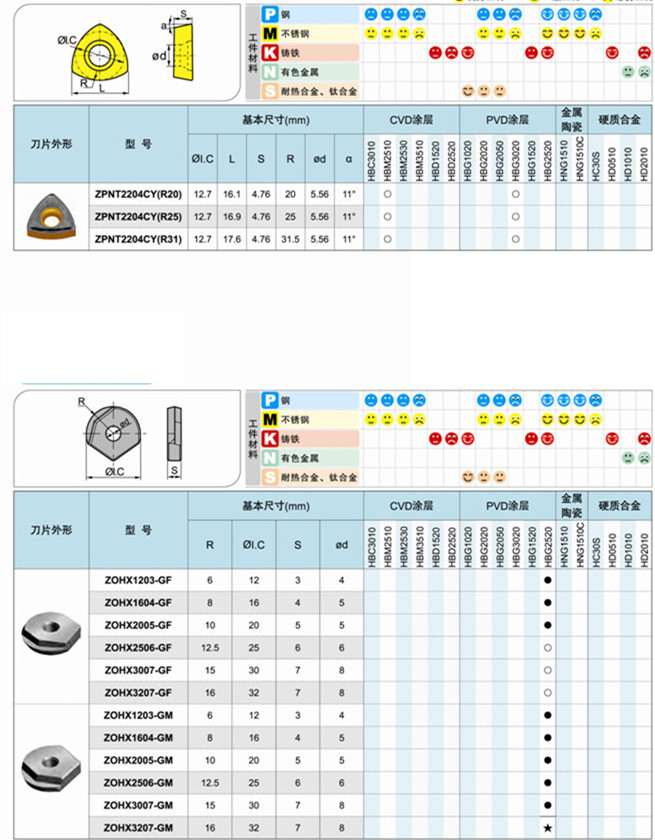
Task: Click the filled dot in the ZOHX1203-GF row
Action: point(547,580)
